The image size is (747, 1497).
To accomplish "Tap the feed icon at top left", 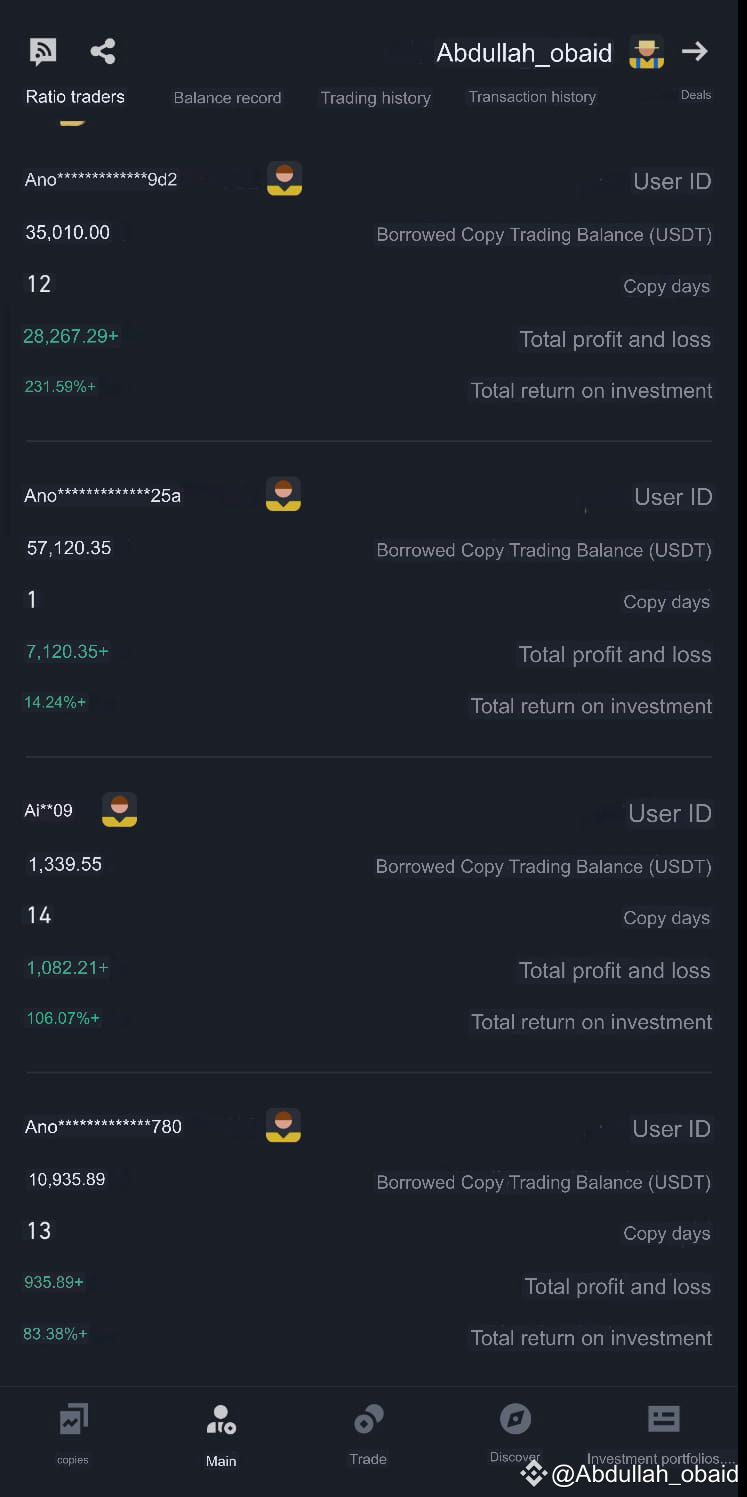I will click(x=43, y=51).
